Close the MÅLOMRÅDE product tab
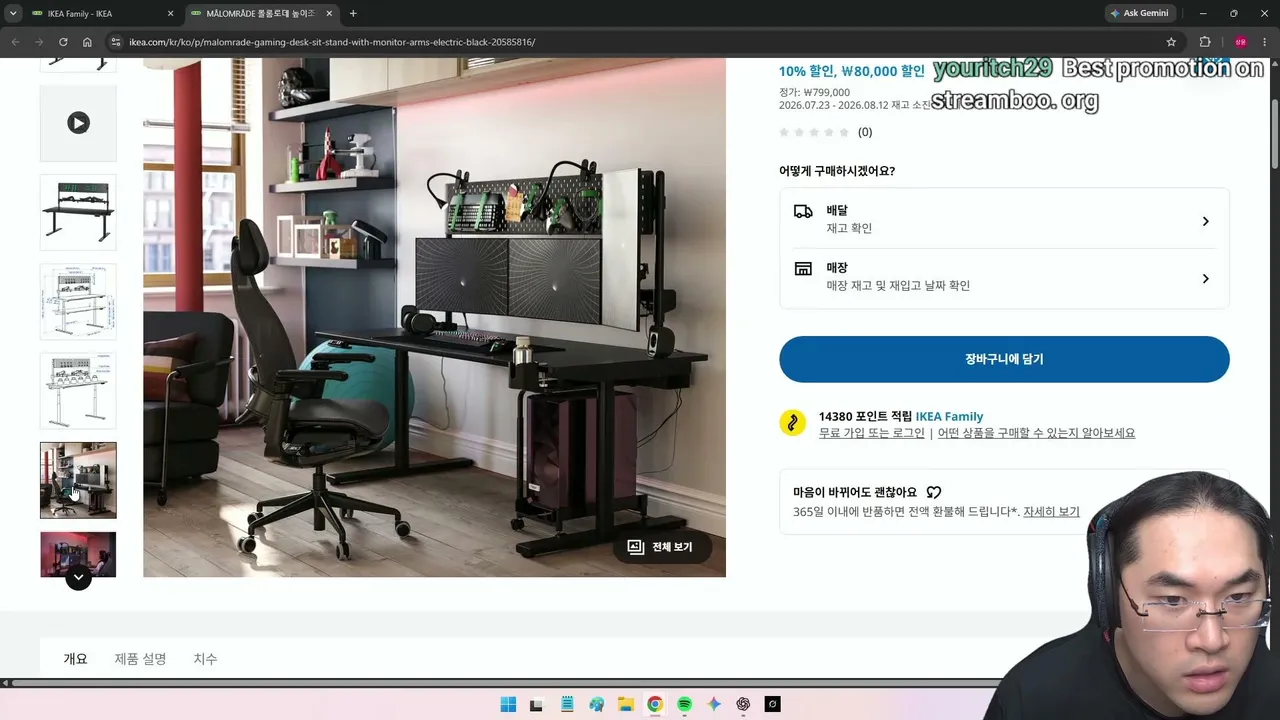Image resolution: width=1280 pixels, height=720 pixels. pyautogui.click(x=329, y=14)
